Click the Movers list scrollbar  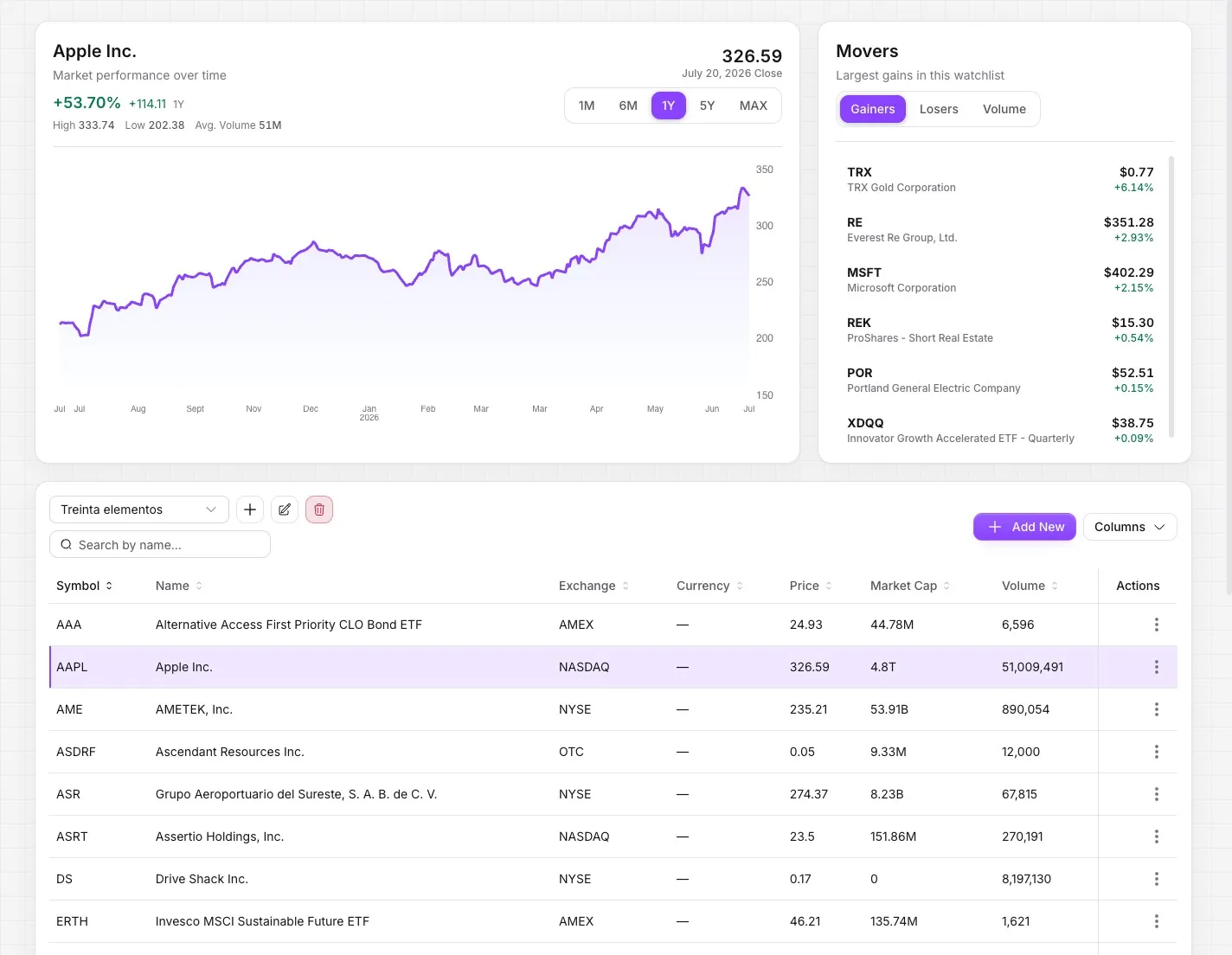tap(1171, 297)
